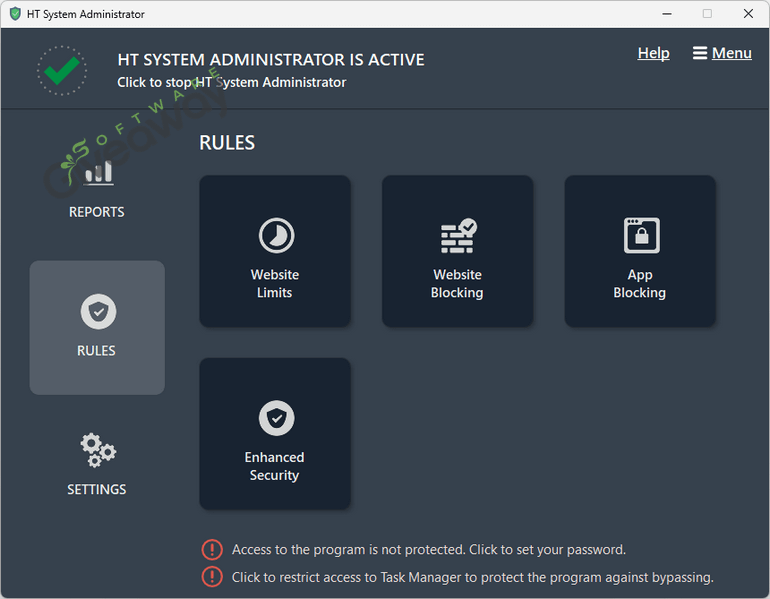This screenshot has width=770, height=599.
Task: Select the Rules shield icon in sidebar
Action: (98, 312)
